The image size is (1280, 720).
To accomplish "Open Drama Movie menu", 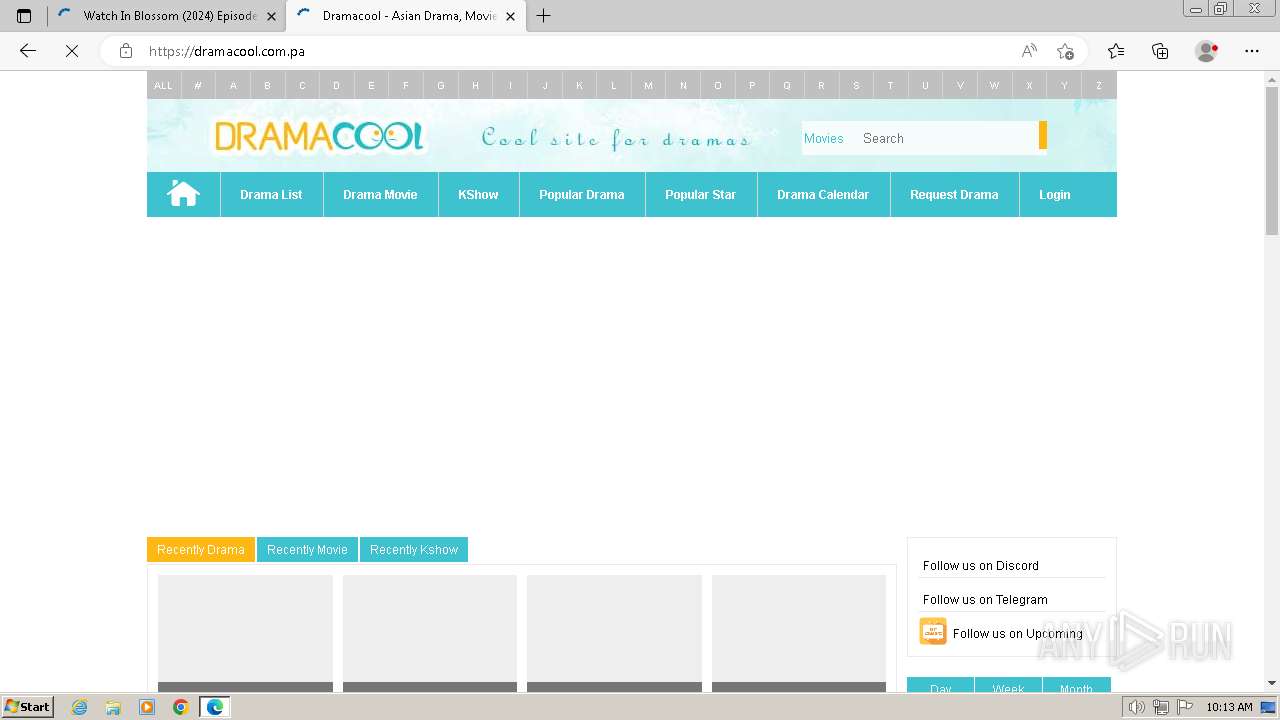I will (380, 194).
